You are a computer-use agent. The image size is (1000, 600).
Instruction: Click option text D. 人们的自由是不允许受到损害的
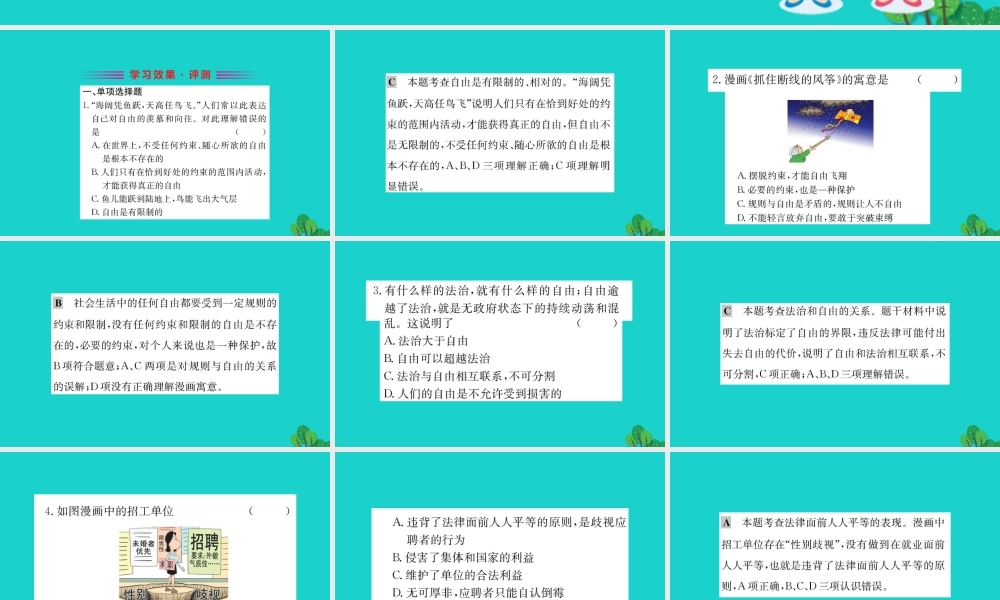[473, 393]
